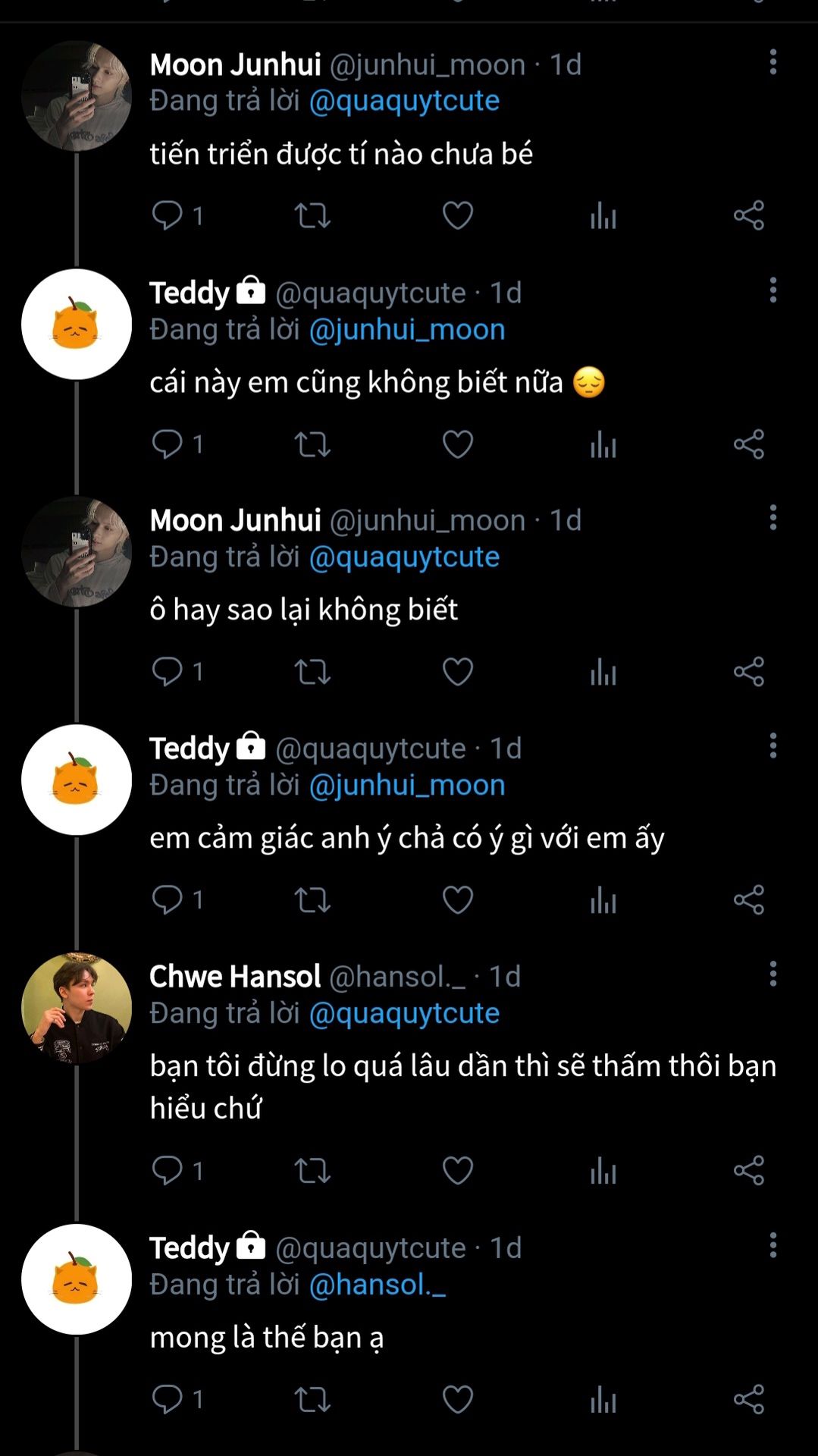Viewport: 818px width, 1456px height.
Task: Open the @junhui_moon mention in "cái này em" tweet
Action: pyautogui.click(x=406, y=330)
